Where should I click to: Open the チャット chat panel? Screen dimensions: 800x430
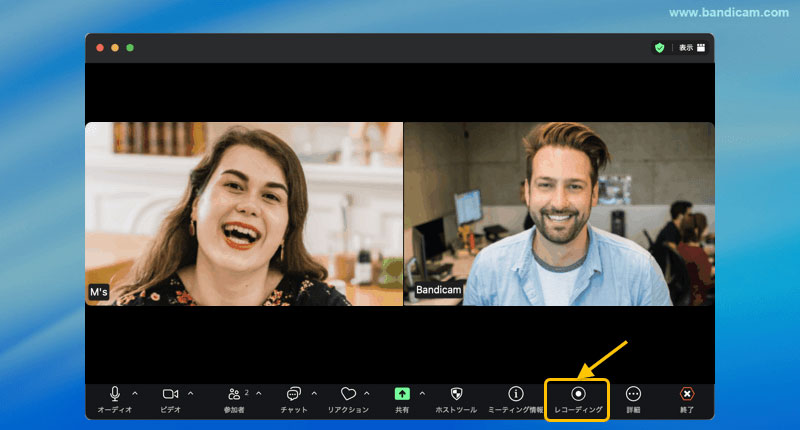294,395
